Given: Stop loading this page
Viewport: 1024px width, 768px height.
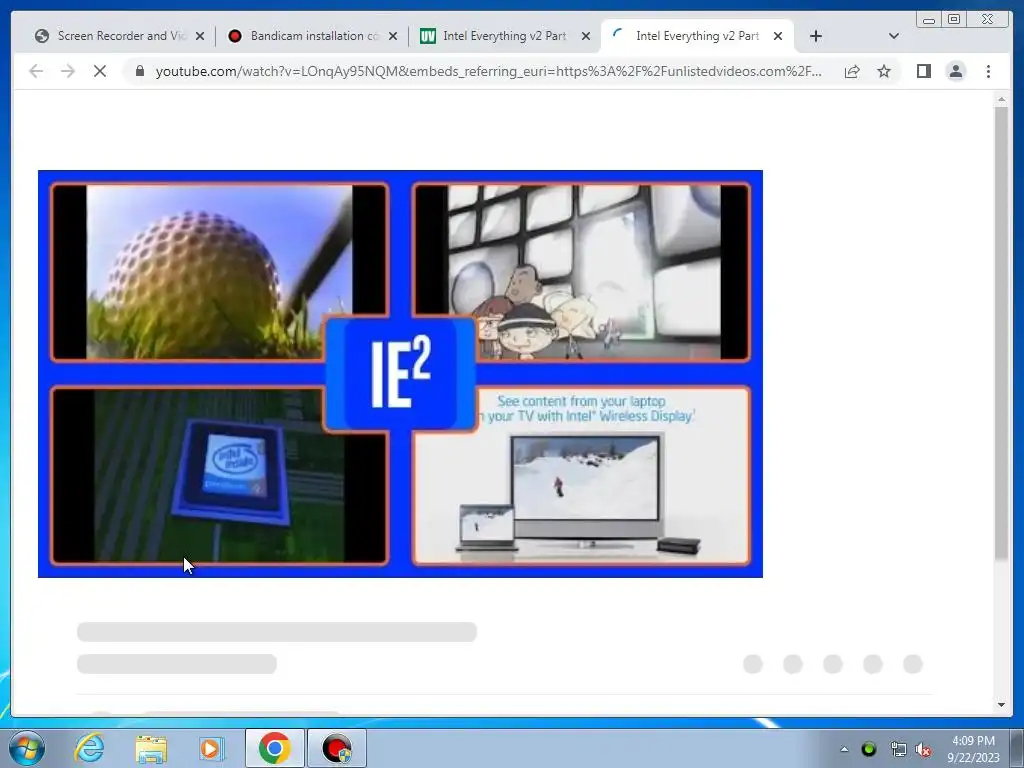Looking at the screenshot, I should pos(100,71).
